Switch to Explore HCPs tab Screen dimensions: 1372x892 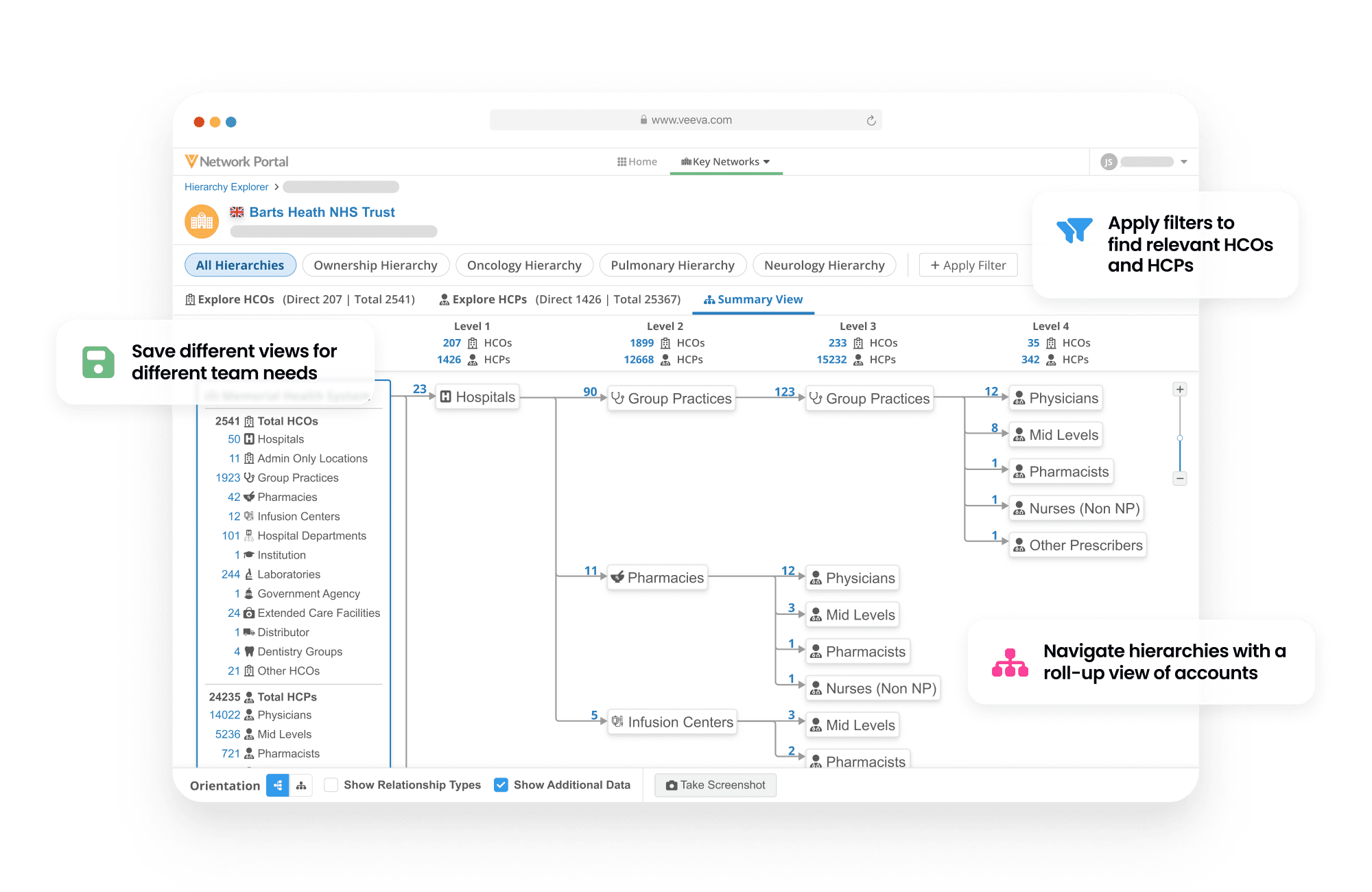[560, 299]
